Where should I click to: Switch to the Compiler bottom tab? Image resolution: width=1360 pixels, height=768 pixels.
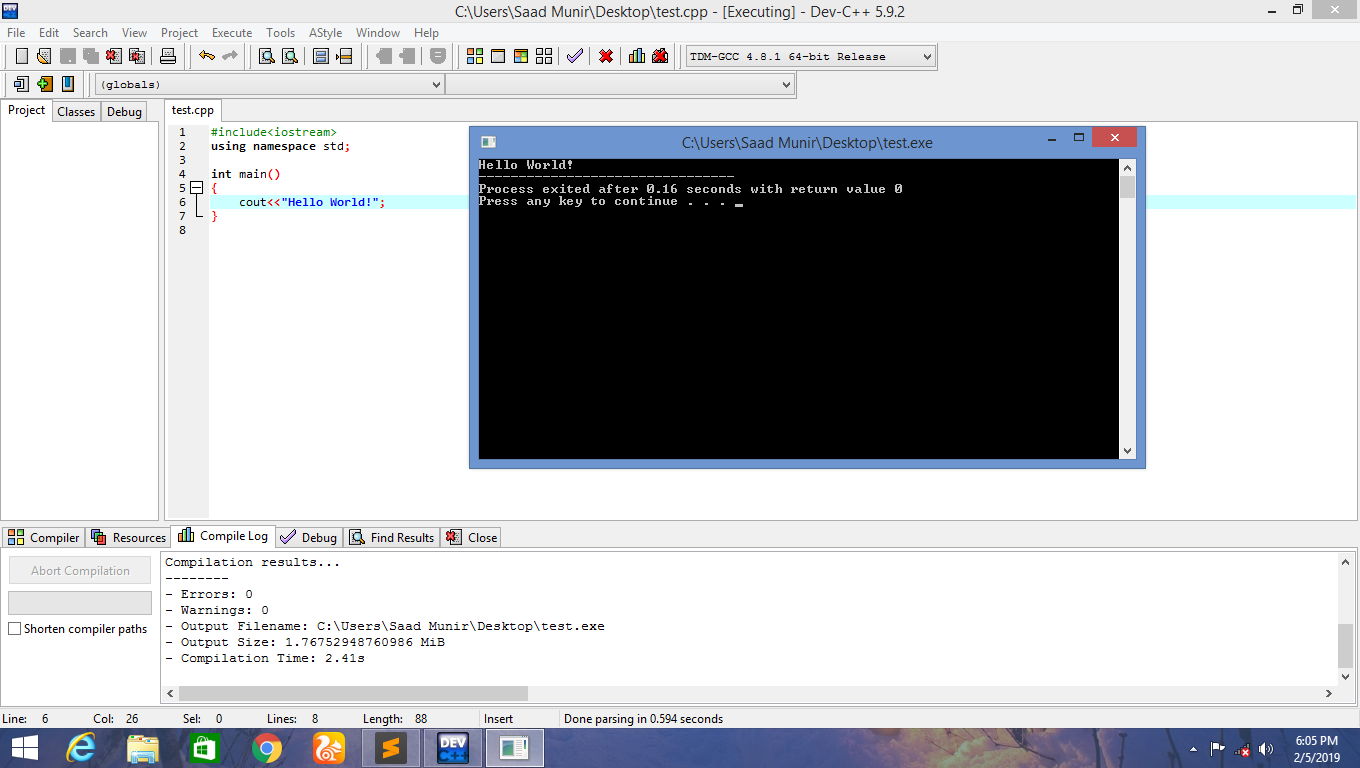[44, 537]
